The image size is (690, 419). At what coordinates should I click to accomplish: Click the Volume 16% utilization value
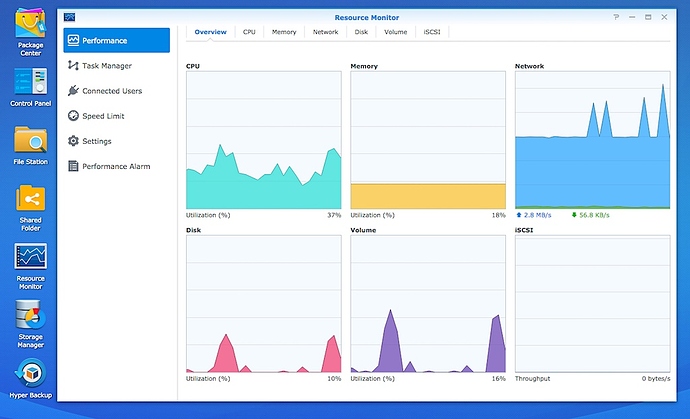click(499, 379)
